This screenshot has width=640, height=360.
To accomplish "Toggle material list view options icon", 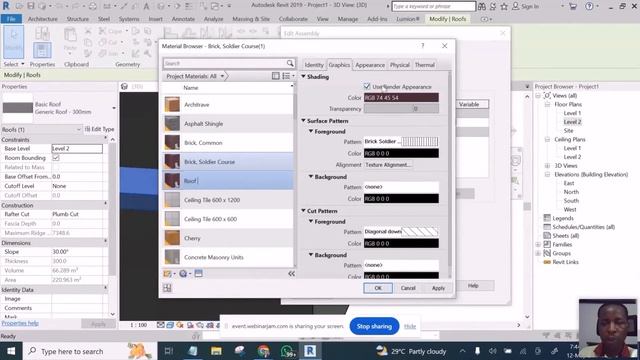I will [x=288, y=76].
